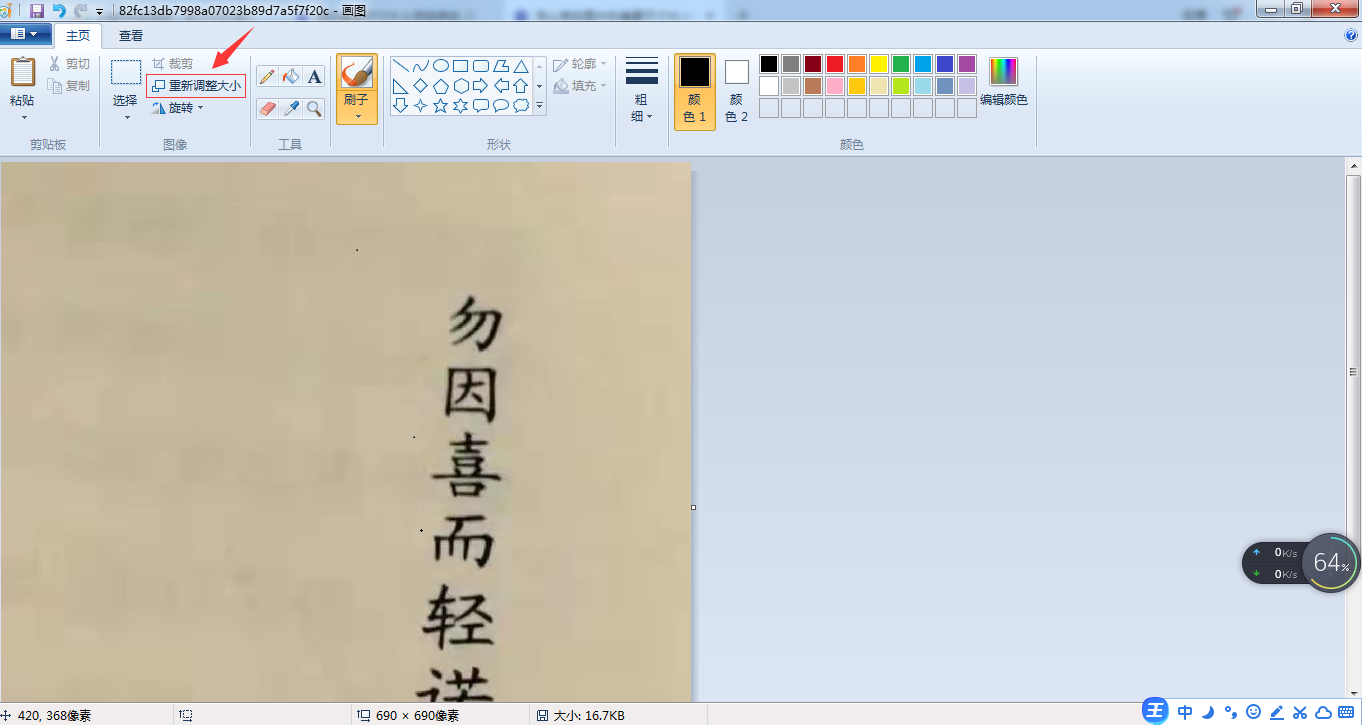The height and width of the screenshot is (725, 1362).
Task: Click the rectangular Select (选择) tool button
Action: click(x=125, y=73)
